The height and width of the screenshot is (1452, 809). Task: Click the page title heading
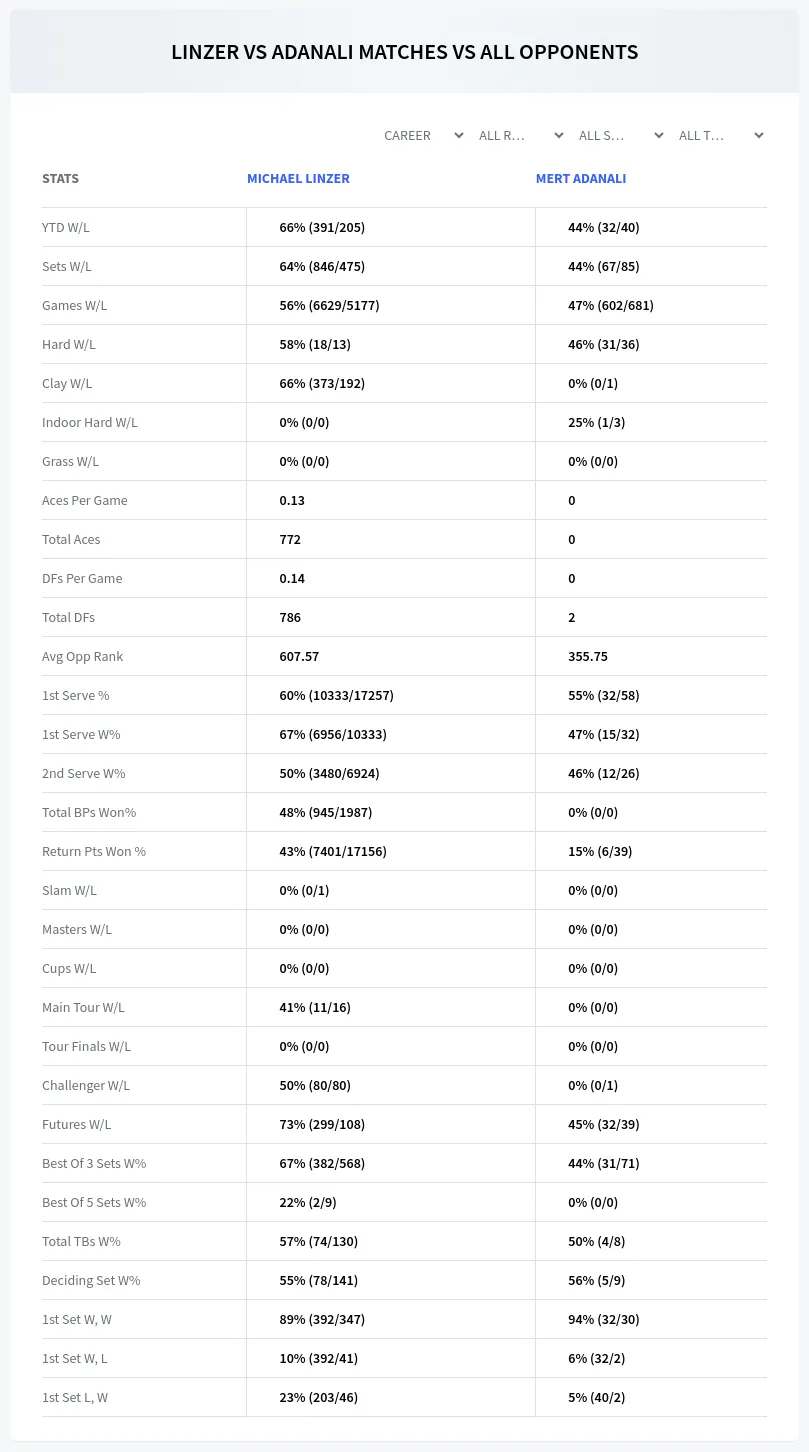coord(404,52)
